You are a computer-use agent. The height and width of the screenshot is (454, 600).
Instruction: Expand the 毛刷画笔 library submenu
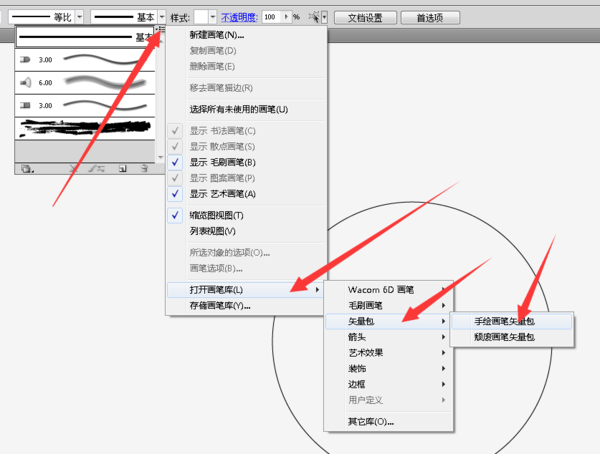click(x=389, y=305)
